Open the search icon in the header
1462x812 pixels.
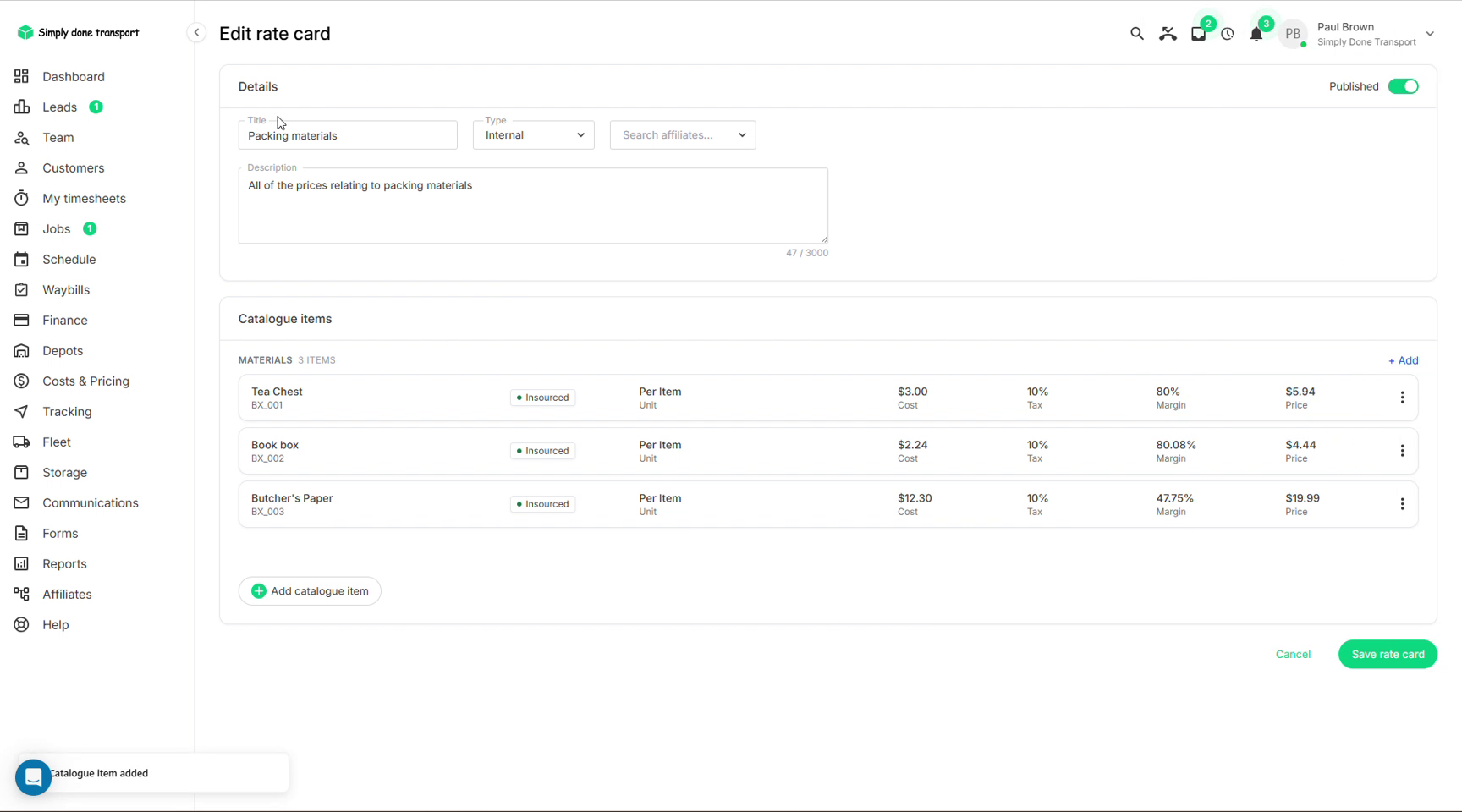click(1136, 34)
